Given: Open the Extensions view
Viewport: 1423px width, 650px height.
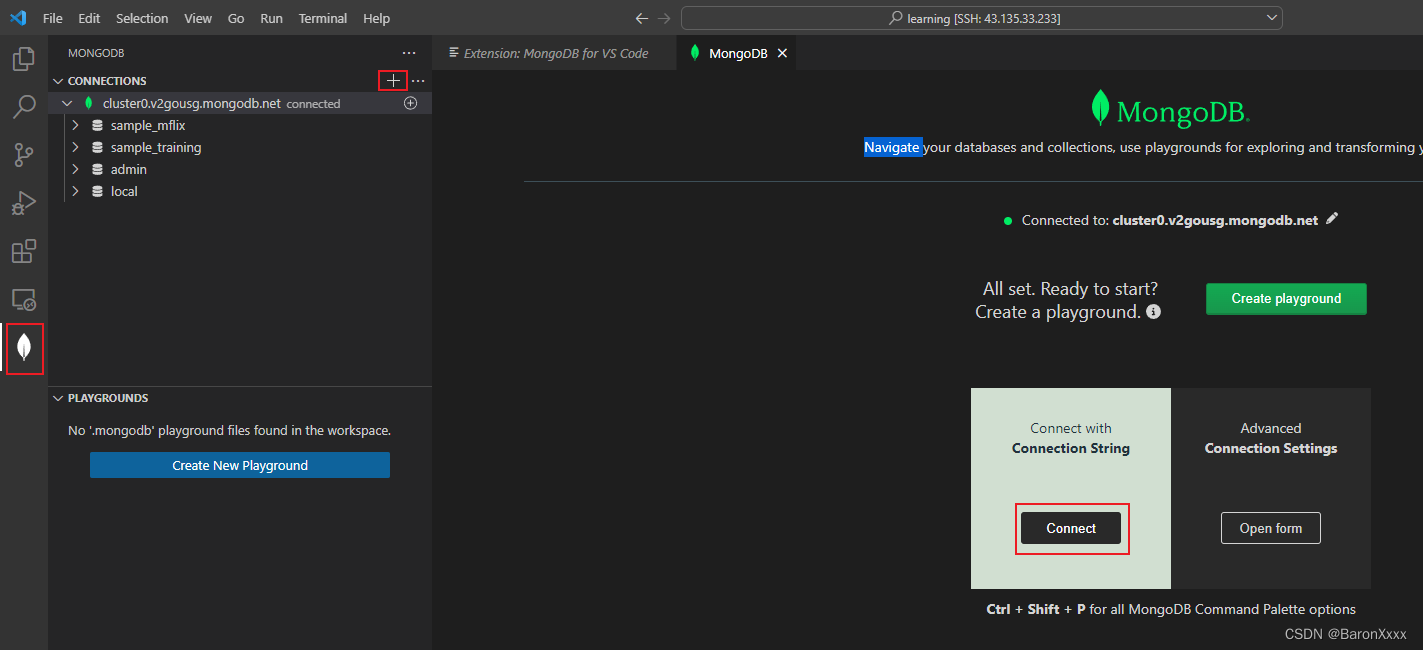Looking at the screenshot, I should click(x=24, y=250).
